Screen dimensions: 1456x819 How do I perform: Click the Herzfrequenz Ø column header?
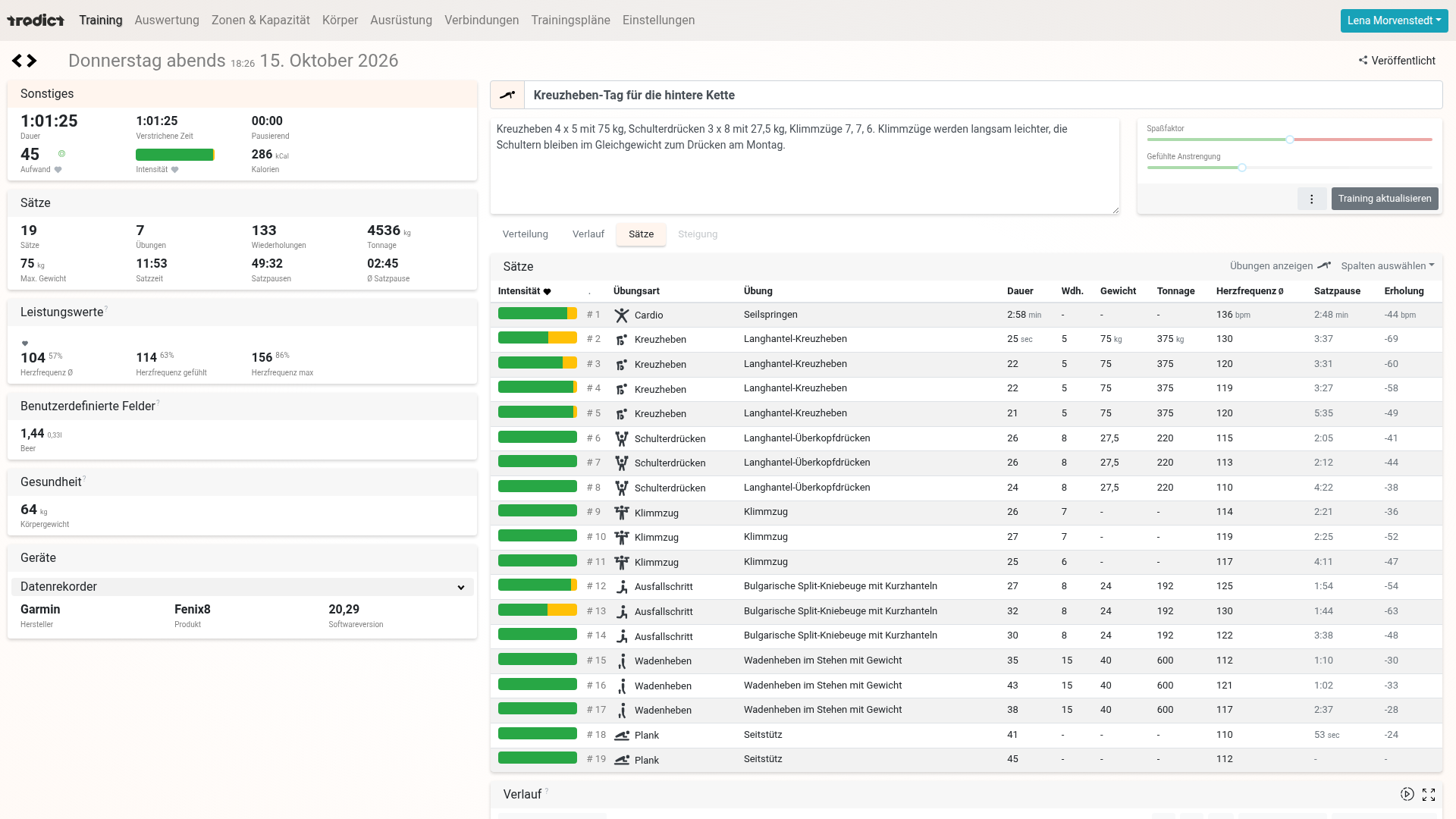(1250, 291)
